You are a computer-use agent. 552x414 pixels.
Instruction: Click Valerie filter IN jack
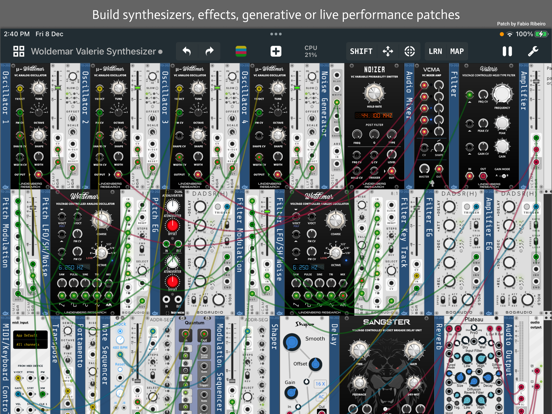click(469, 176)
